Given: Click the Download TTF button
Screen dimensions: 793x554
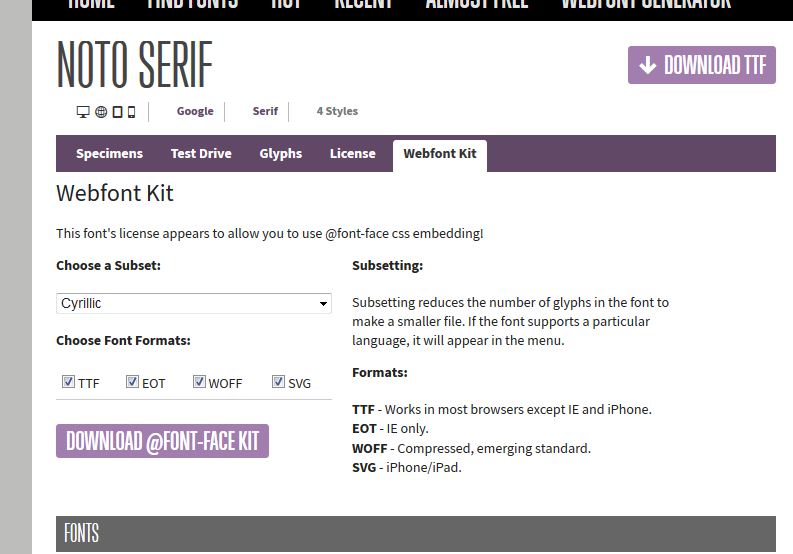Looking at the screenshot, I should pyautogui.click(x=702, y=65).
